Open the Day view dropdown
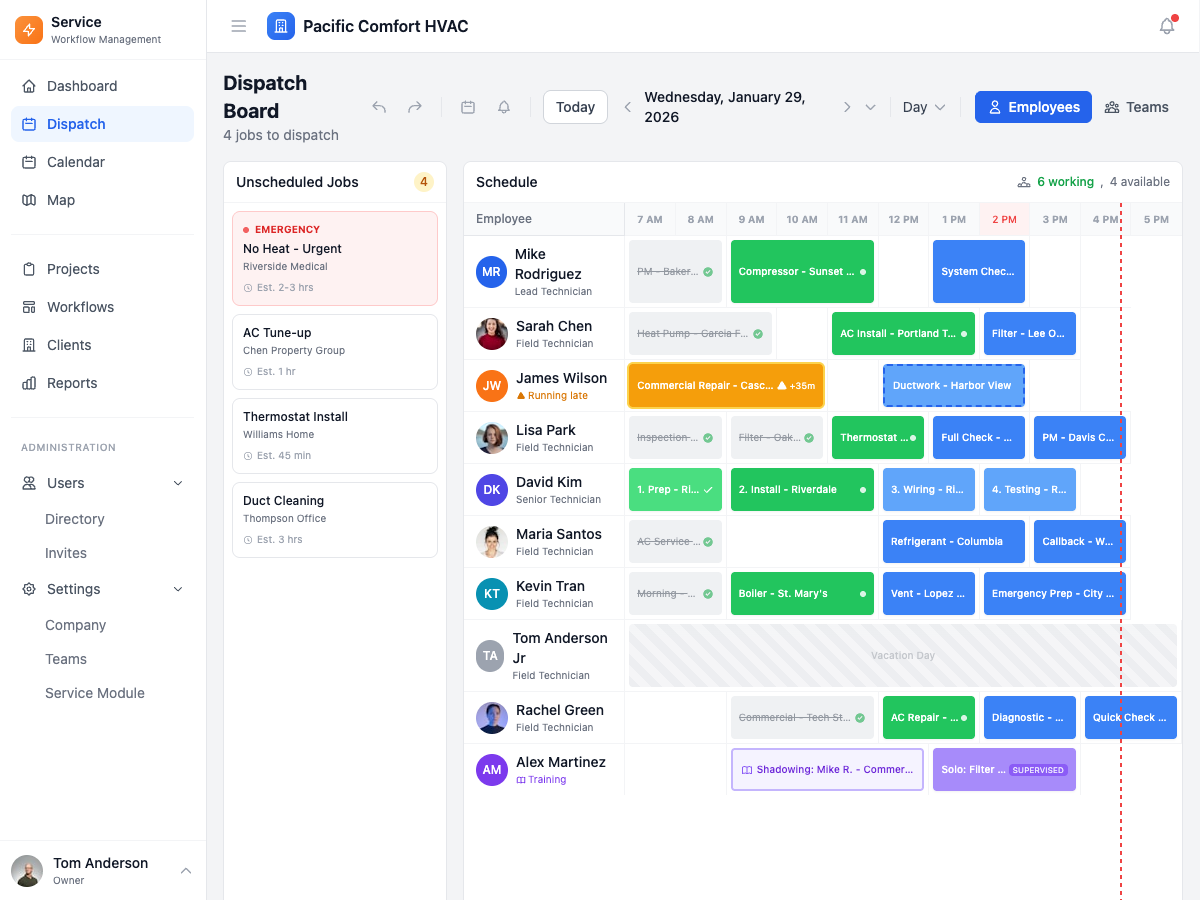 [922, 106]
